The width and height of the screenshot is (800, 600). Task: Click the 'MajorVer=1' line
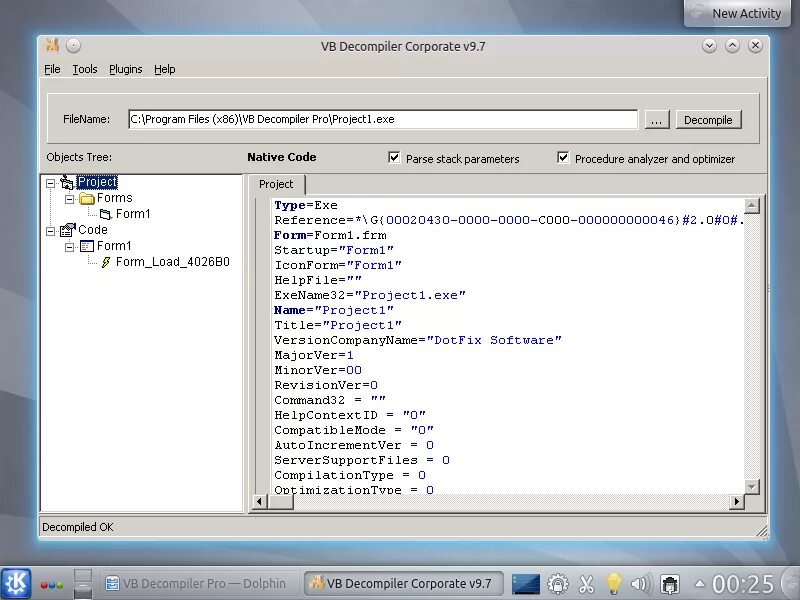point(314,355)
